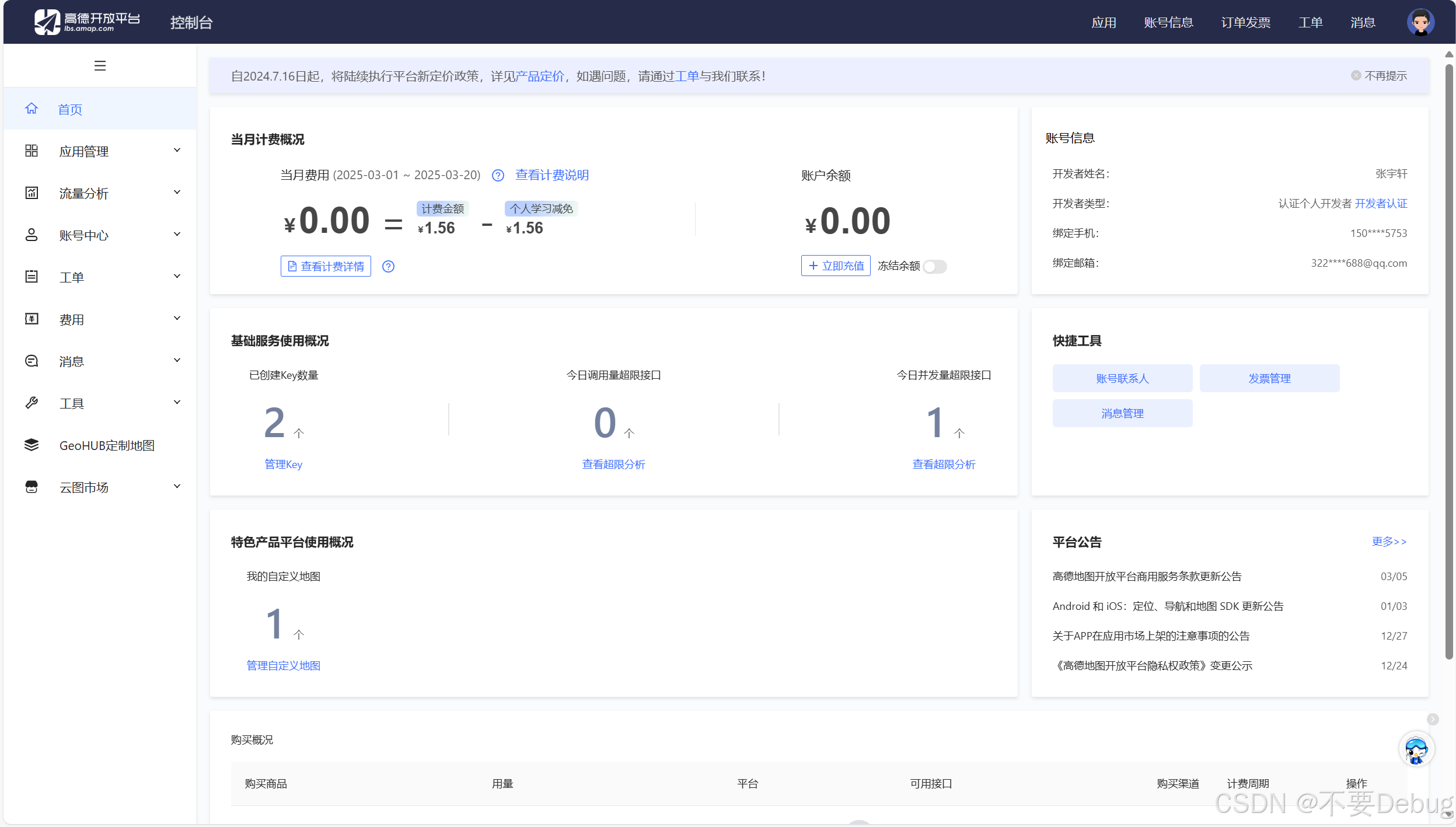
Task: Click the page vertical scrollbar
Action: click(x=1448, y=362)
